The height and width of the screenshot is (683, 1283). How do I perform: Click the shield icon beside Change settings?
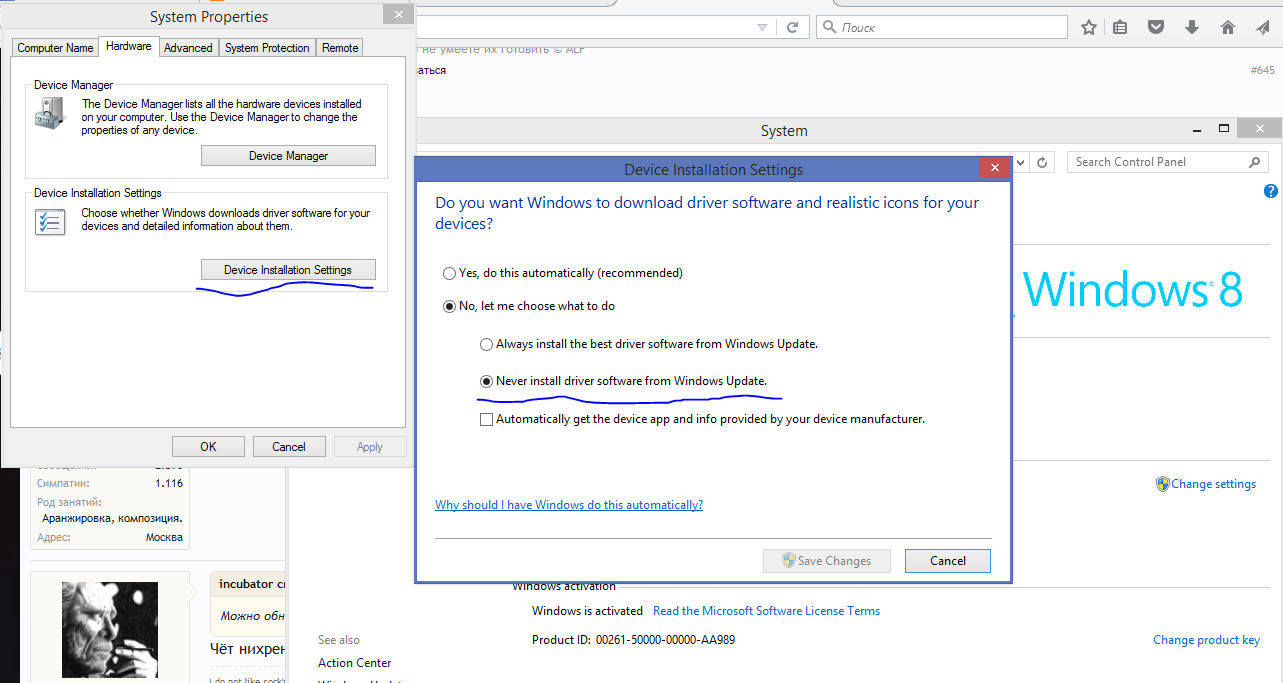[1162, 484]
